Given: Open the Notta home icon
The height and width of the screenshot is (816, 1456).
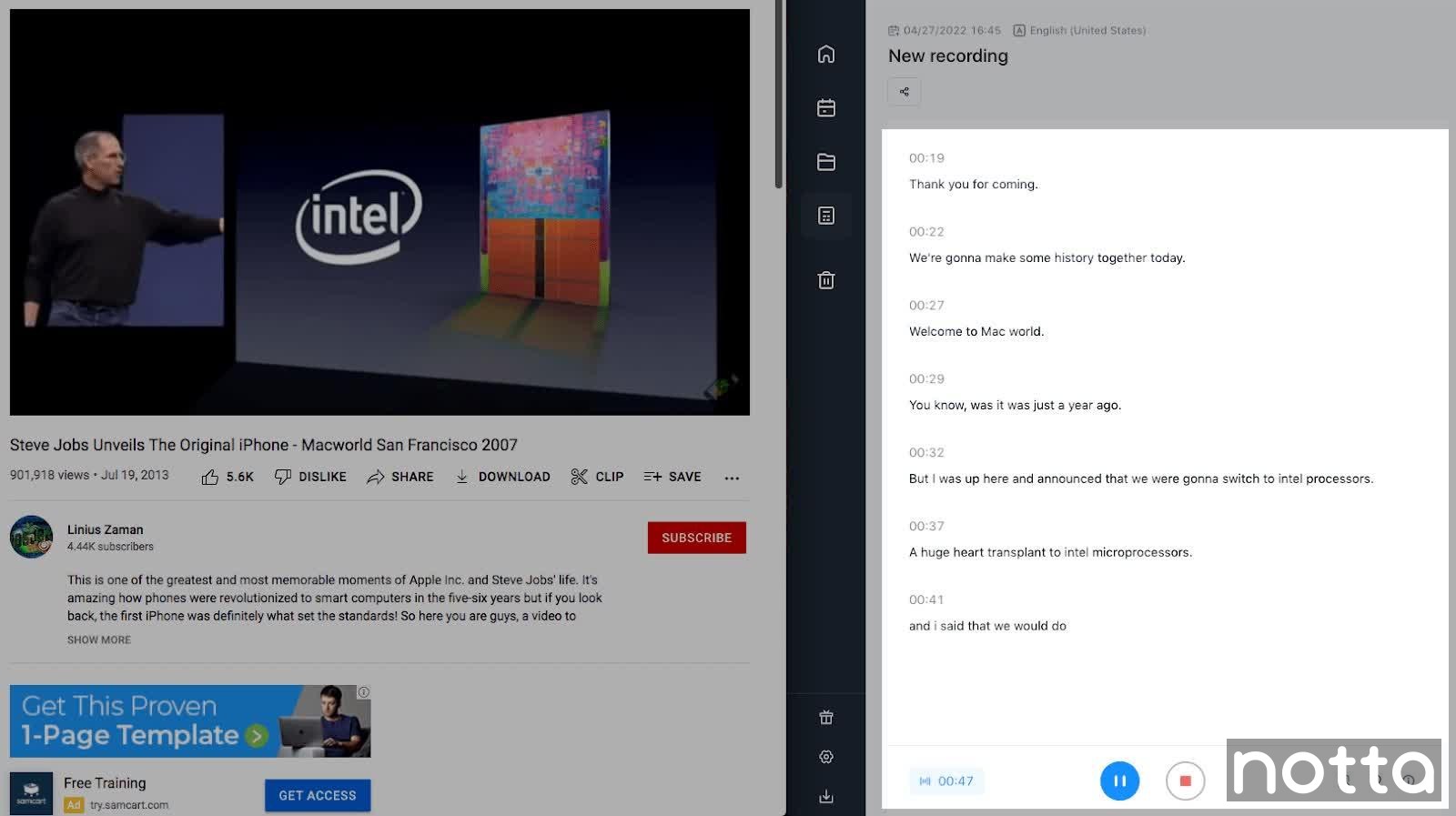Looking at the screenshot, I should coord(825,55).
